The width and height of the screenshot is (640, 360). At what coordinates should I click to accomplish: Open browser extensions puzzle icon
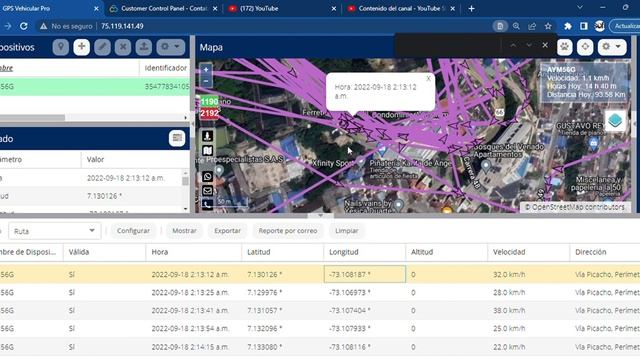pyautogui.click(x=568, y=26)
